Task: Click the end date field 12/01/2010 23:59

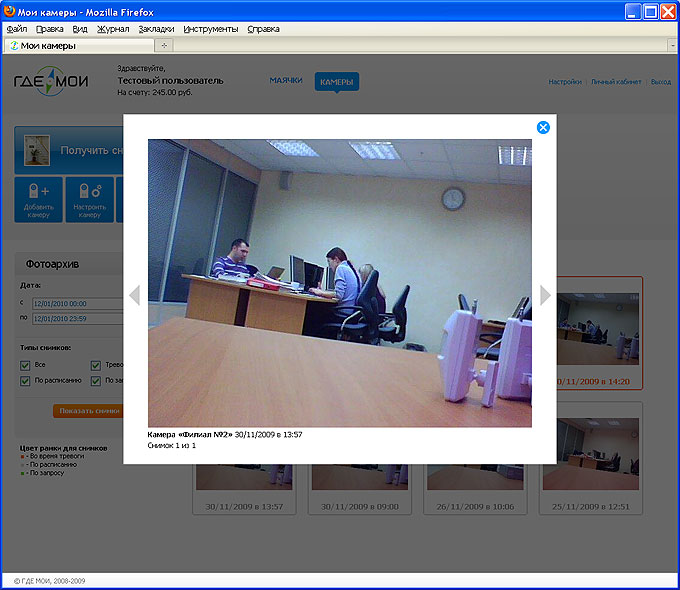Action: [x=78, y=318]
